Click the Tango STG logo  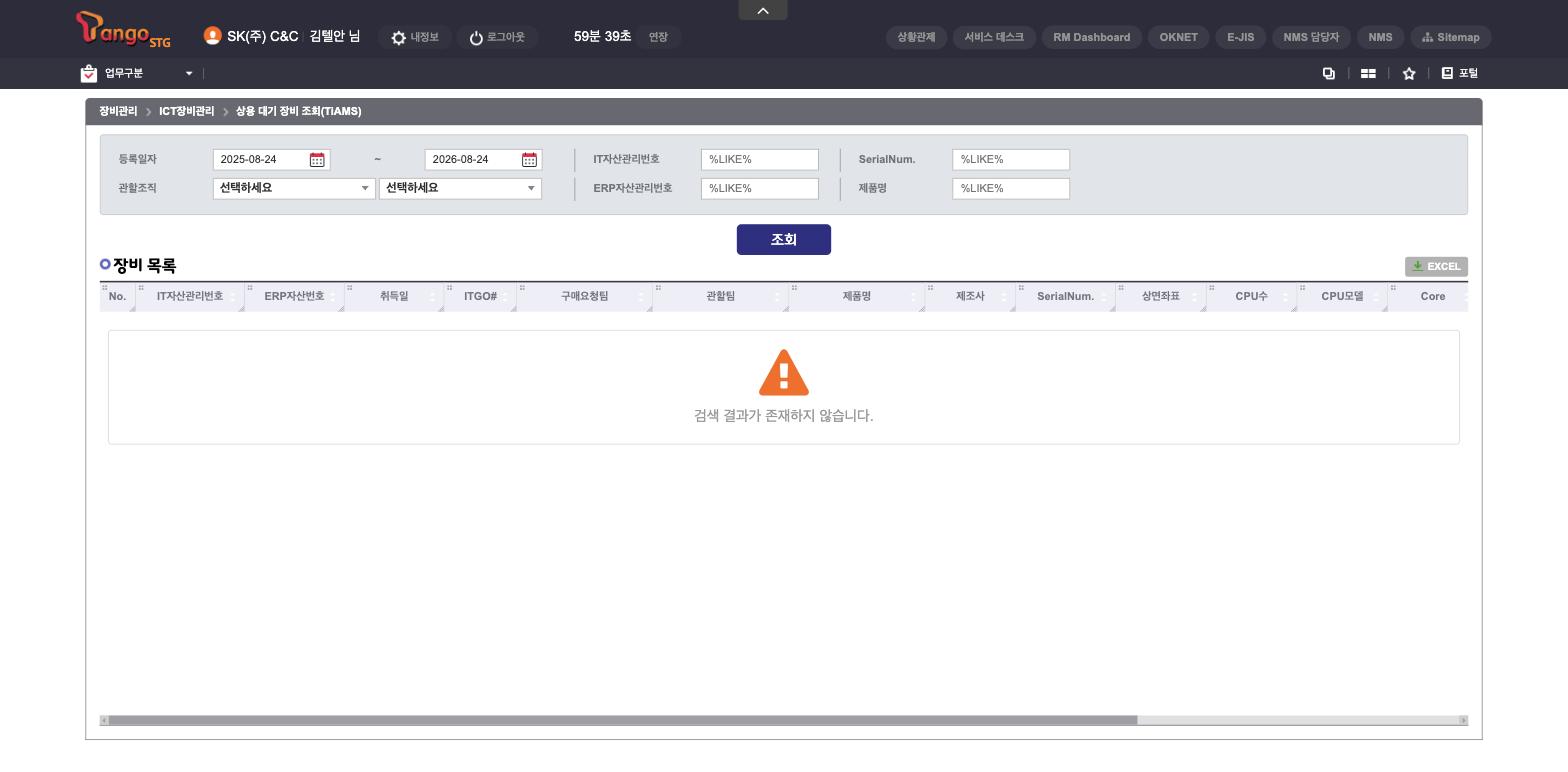[x=124, y=30]
